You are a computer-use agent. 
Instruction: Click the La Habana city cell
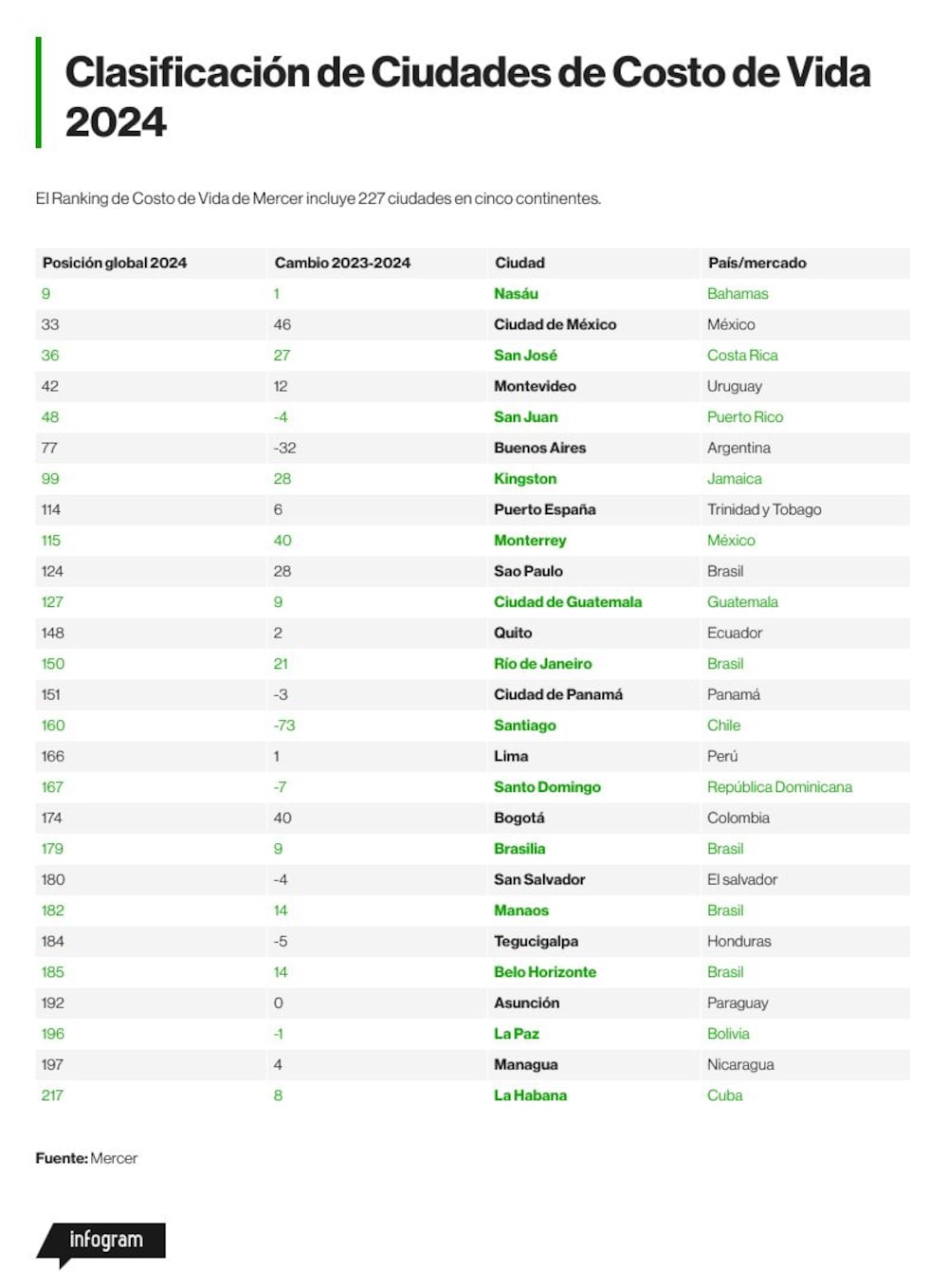pos(530,1095)
